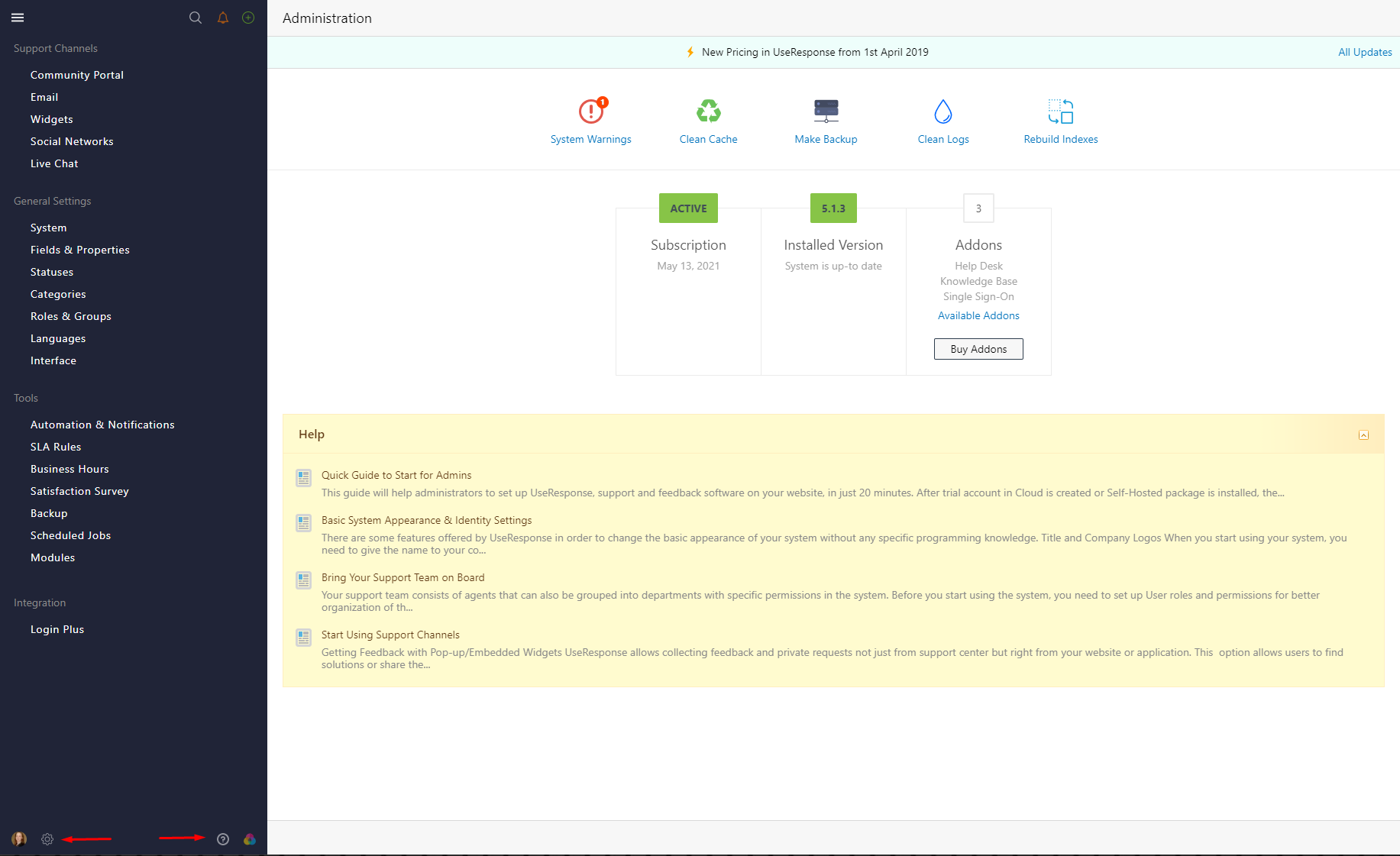Click the Clean Cache recycle icon

coord(709,111)
